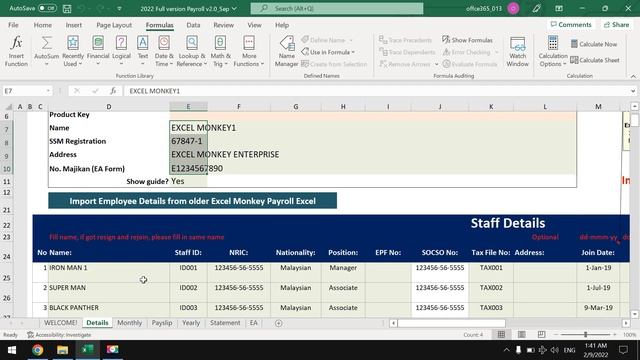Open Text functions library
The image size is (640, 360).
coord(142,51)
